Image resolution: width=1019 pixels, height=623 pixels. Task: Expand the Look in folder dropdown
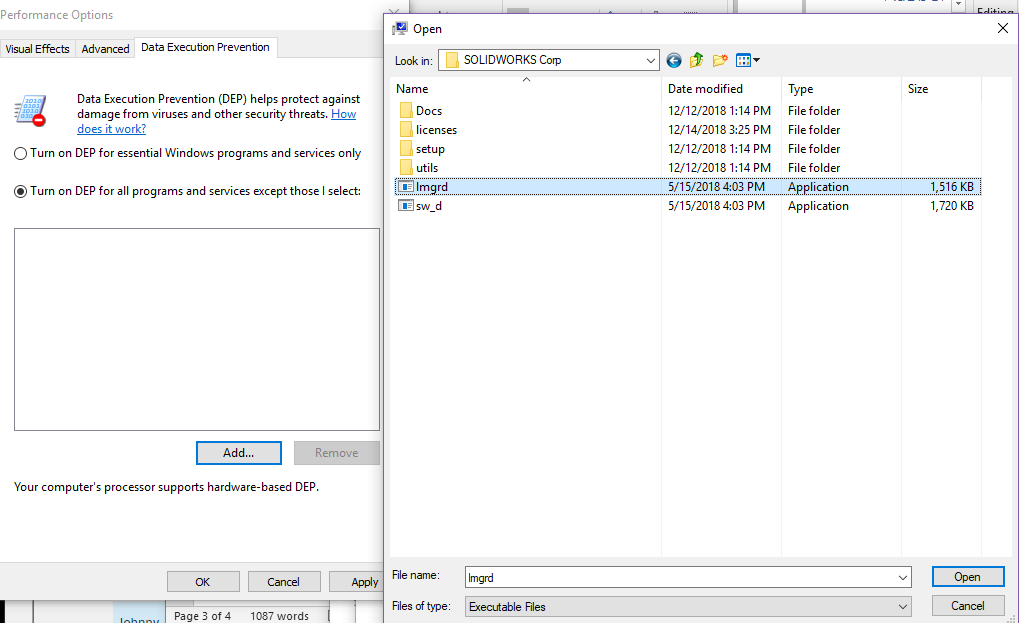pos(651,60)
